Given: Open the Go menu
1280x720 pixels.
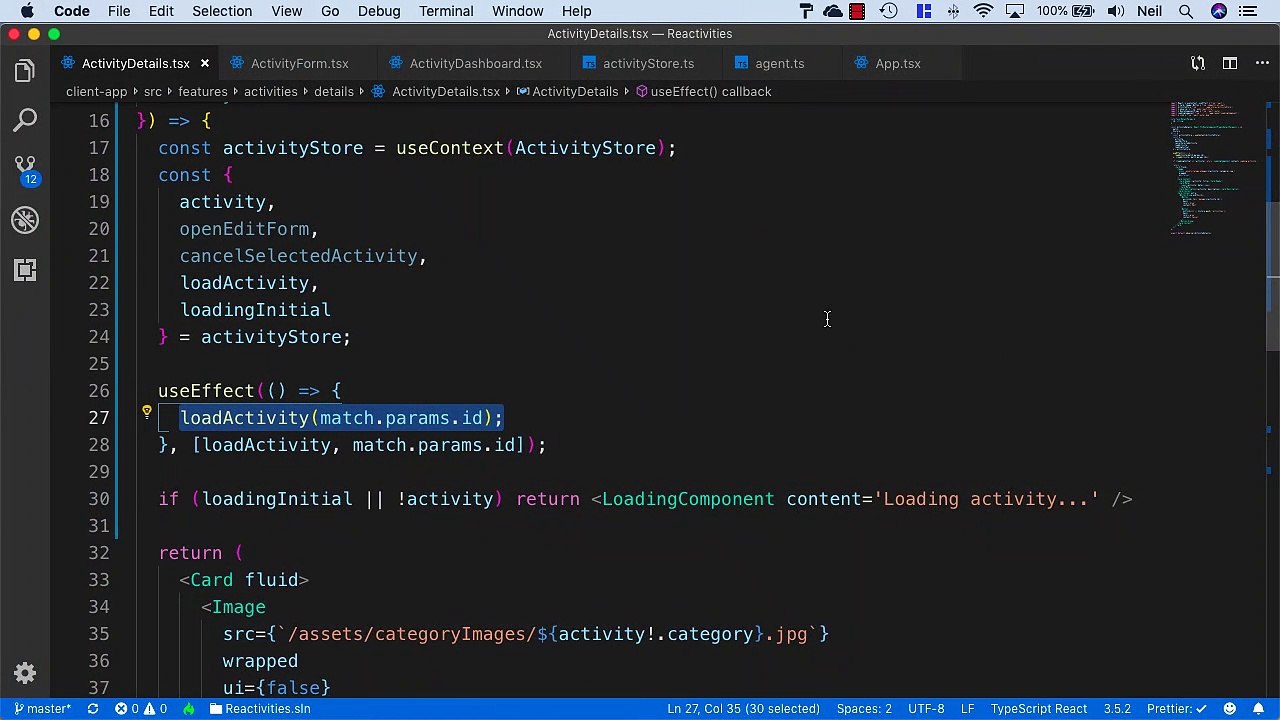Looking at the screenshot, I should click(x=330, y=11).
